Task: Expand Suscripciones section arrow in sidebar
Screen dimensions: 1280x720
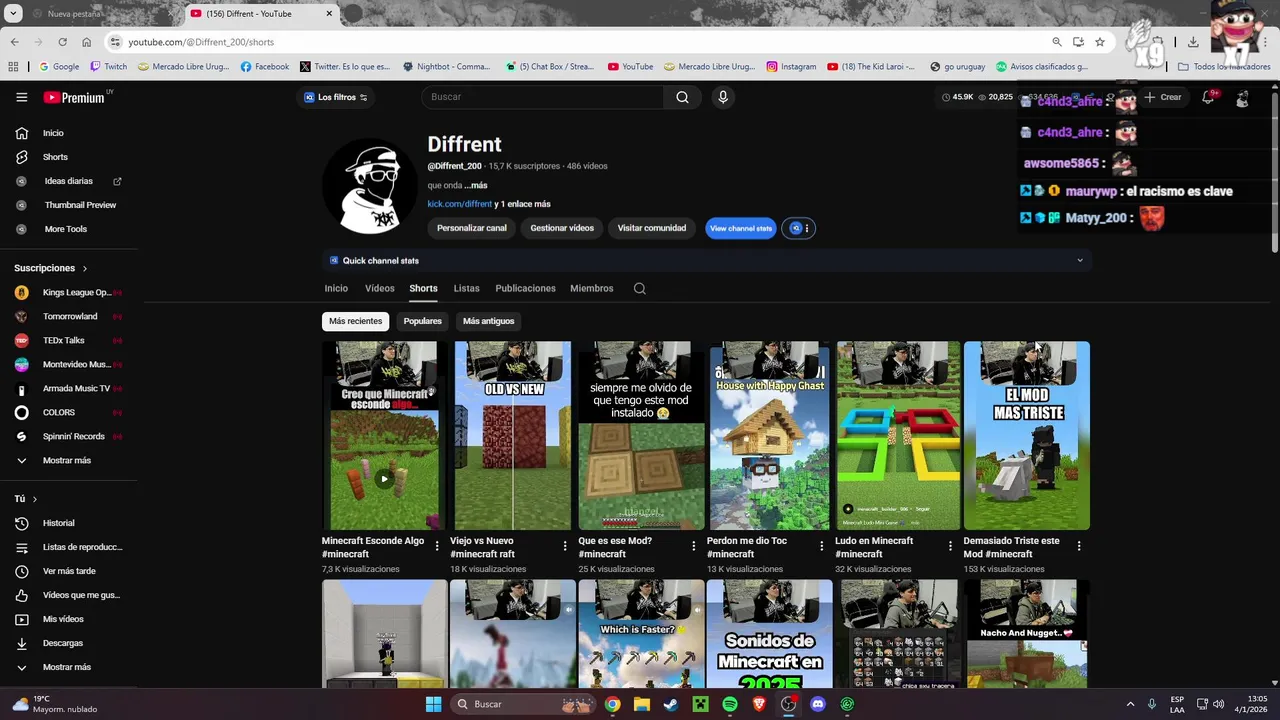Action: [84, 268]
